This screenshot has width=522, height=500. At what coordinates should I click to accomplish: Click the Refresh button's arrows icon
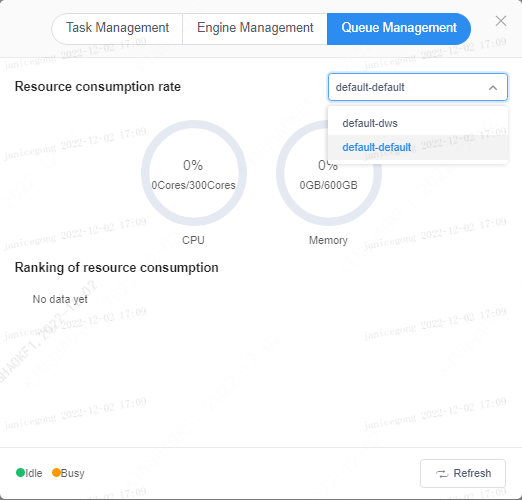[442, 473]
